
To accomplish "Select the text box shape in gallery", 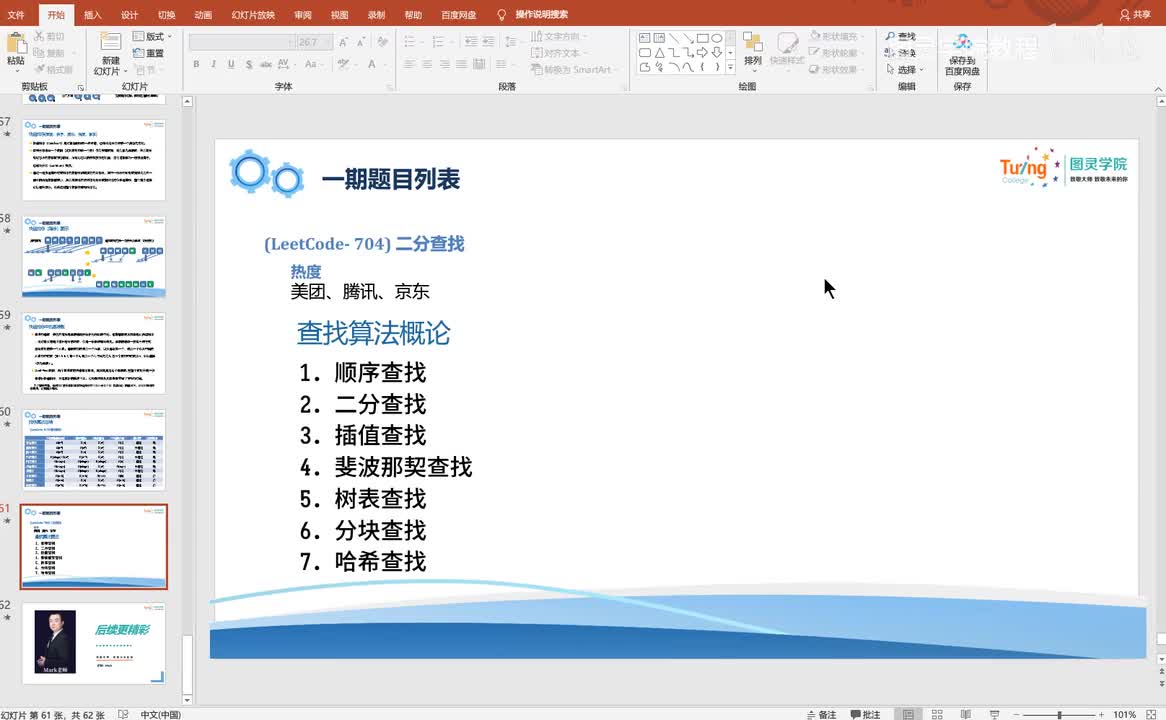I will coord(645,38).
